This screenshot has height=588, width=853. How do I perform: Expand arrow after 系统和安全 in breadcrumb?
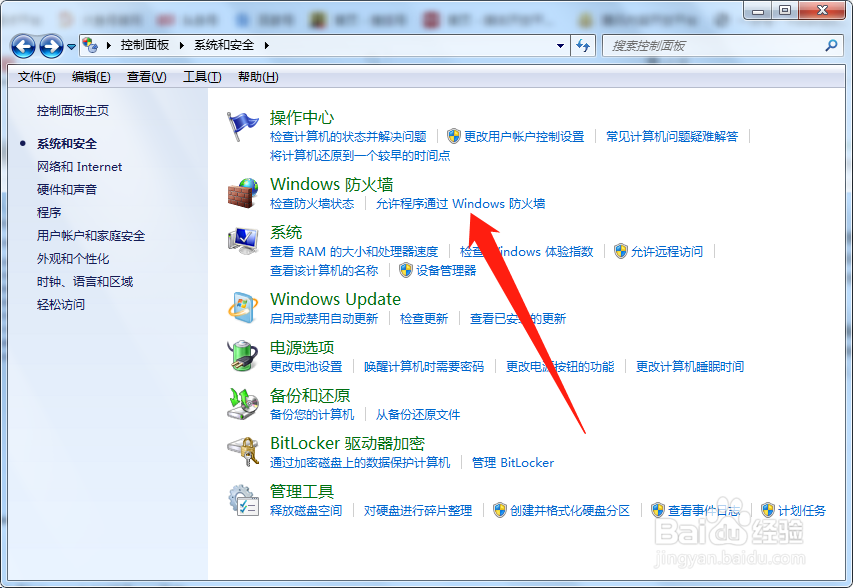click(267, 45)
